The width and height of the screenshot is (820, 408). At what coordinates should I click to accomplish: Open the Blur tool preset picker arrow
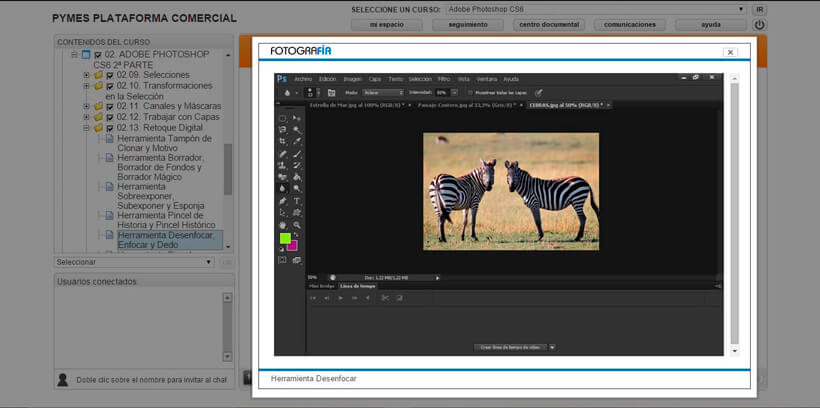point(297,93)
